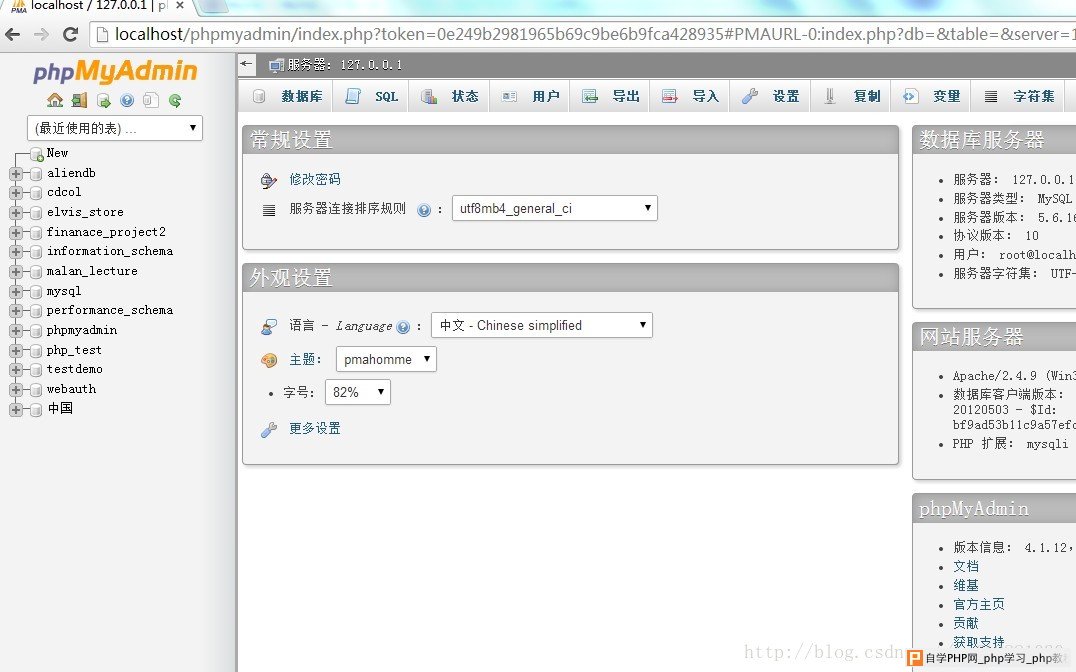Image resolution: width=1076 pixels, height=672 pixels.
Task: Switch to the 用户 tab
Action: click(x=531, y=96)
